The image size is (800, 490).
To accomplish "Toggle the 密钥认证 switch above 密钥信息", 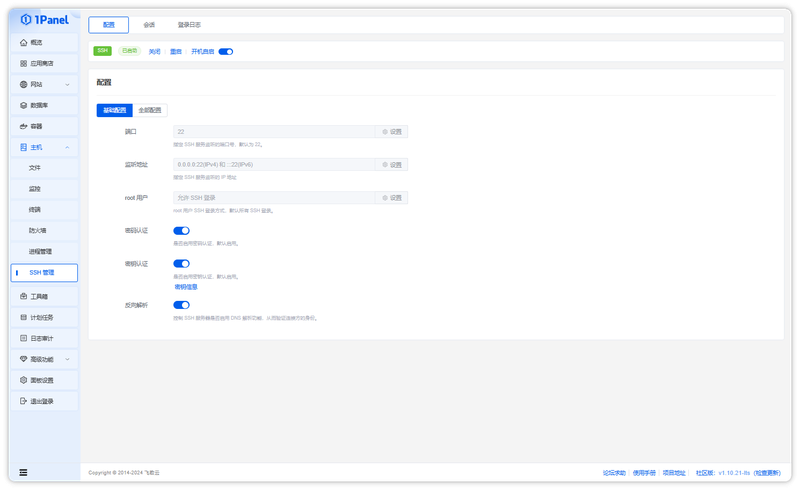I will pos(181,263).
